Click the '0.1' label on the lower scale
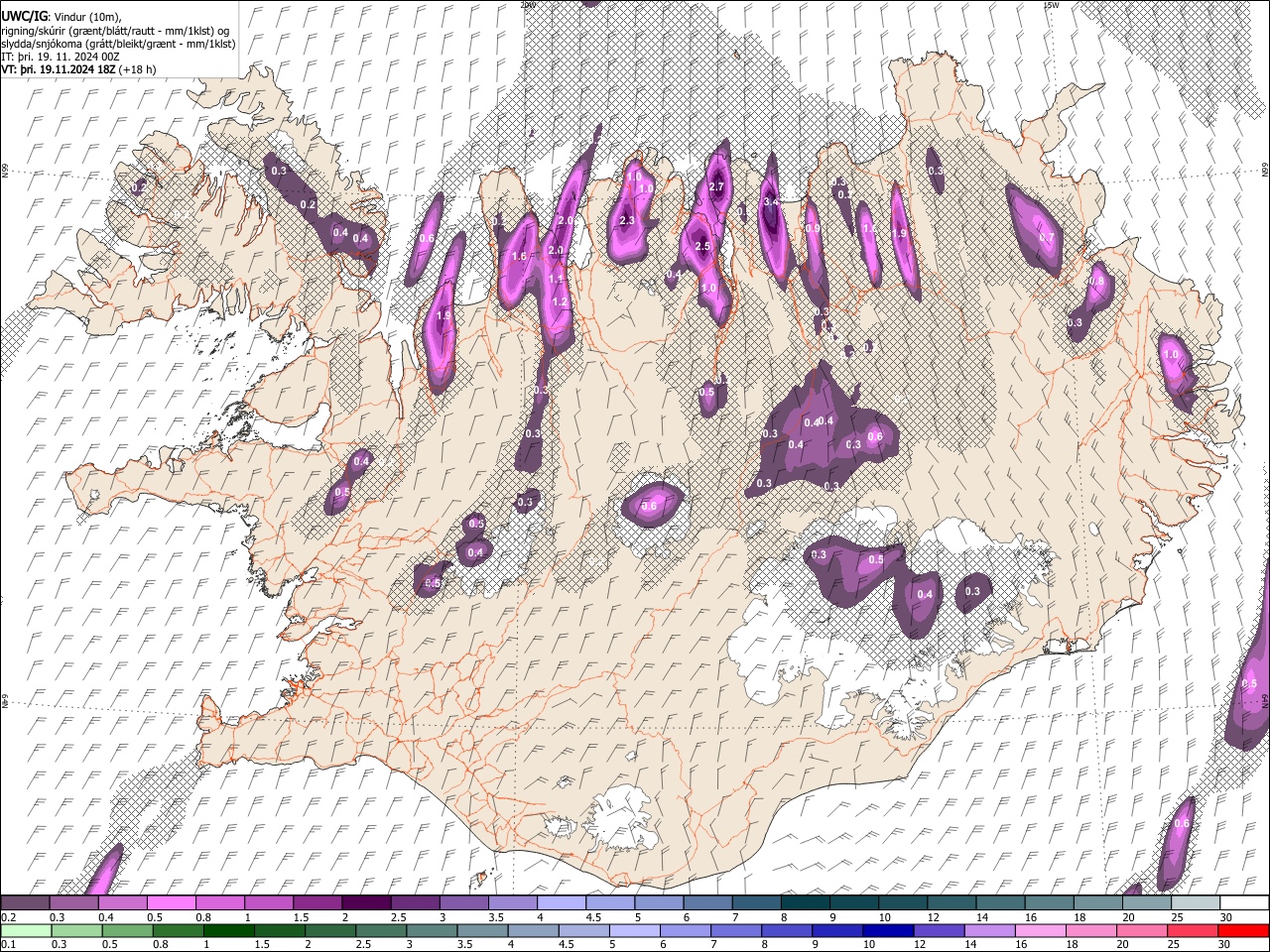This screenshot has width=1270, height=952. 10,945
